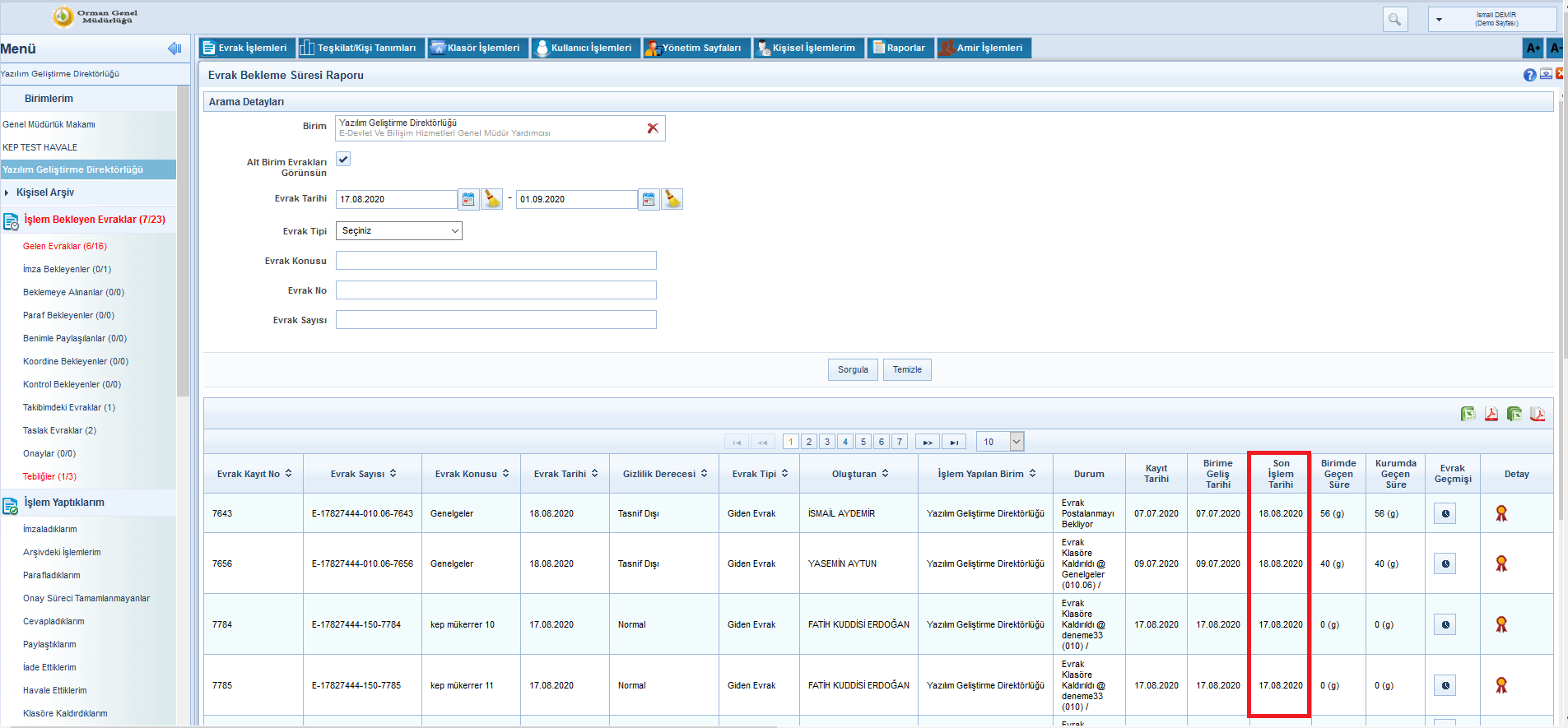Click the Sorgula button

[x=853, y=370]
